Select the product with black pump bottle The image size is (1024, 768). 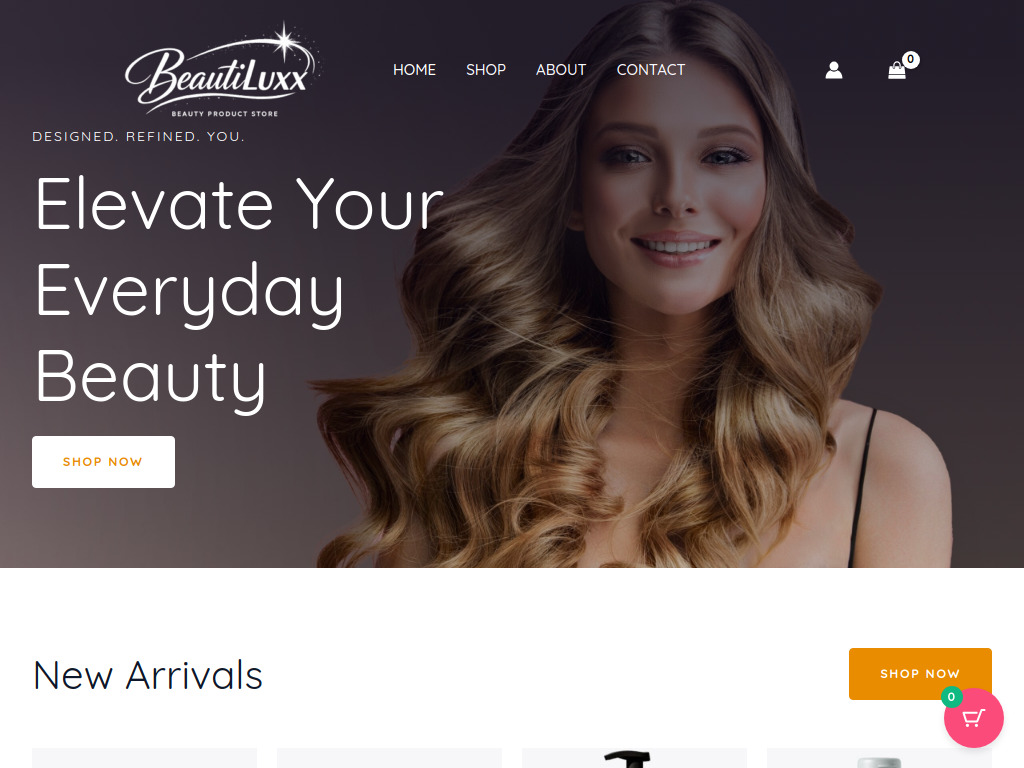[x=634, y=758]
